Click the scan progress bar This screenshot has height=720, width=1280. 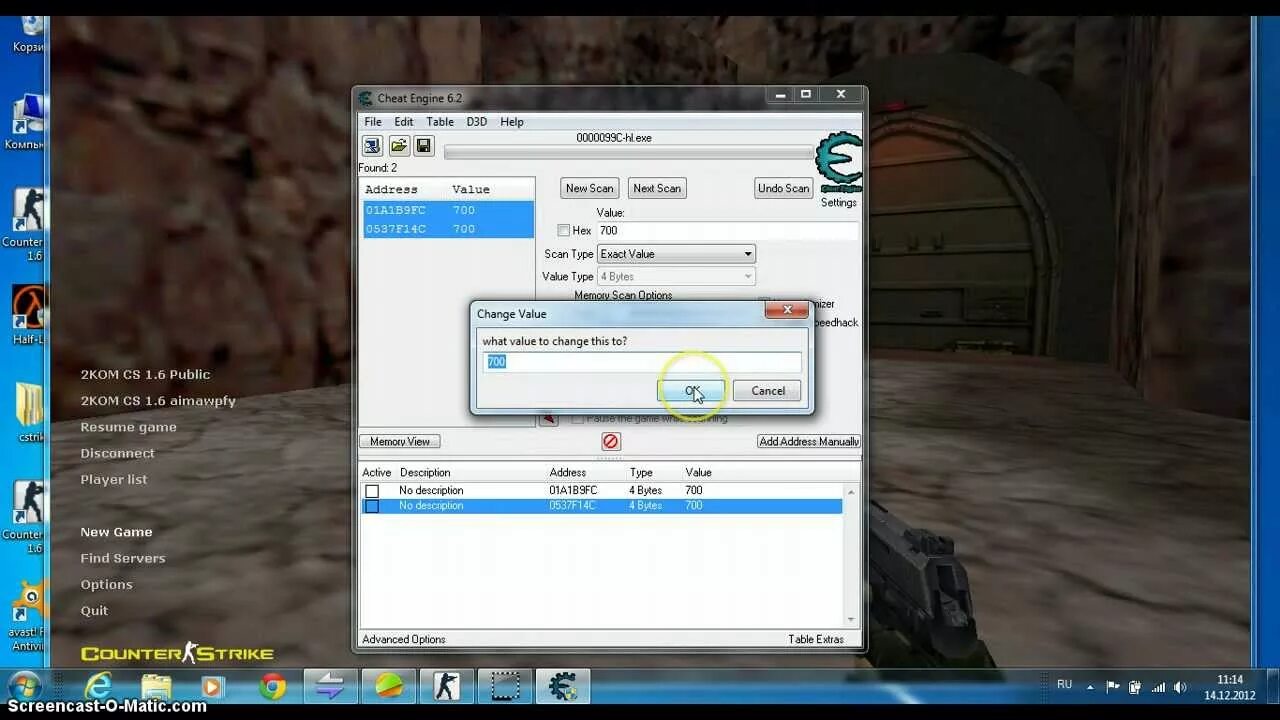[x=628, y=152]
